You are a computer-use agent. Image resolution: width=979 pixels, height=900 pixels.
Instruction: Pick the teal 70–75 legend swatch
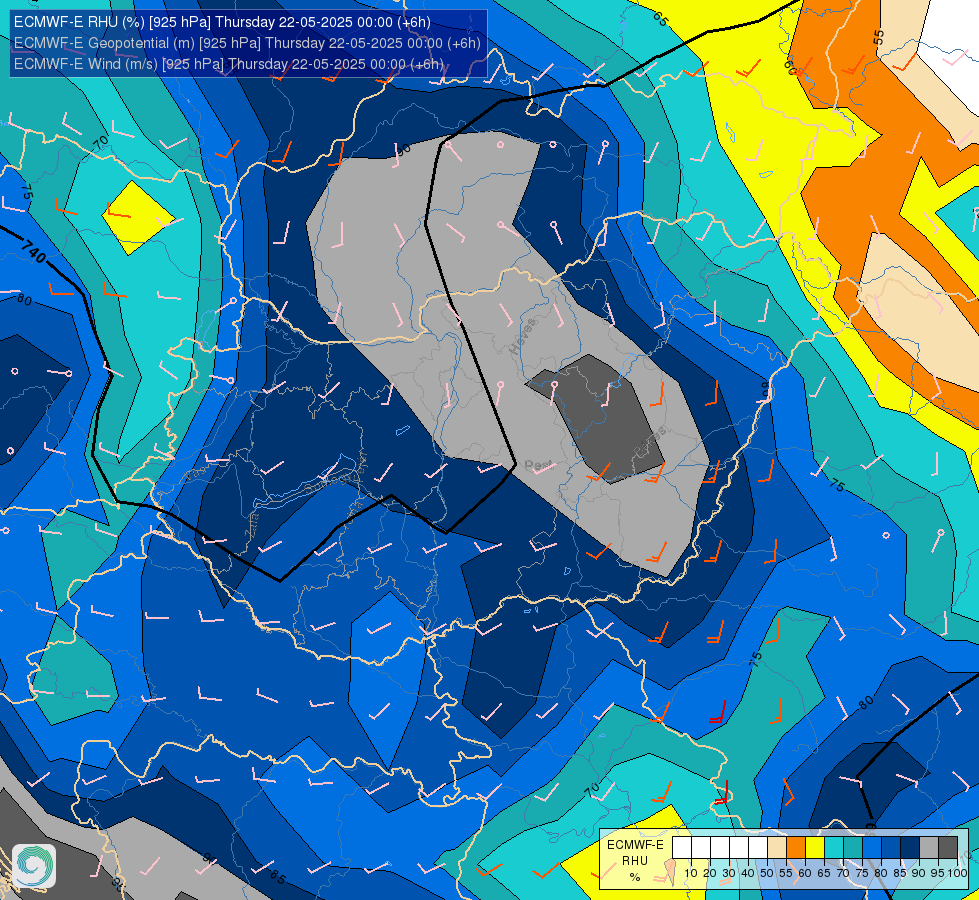853,847
